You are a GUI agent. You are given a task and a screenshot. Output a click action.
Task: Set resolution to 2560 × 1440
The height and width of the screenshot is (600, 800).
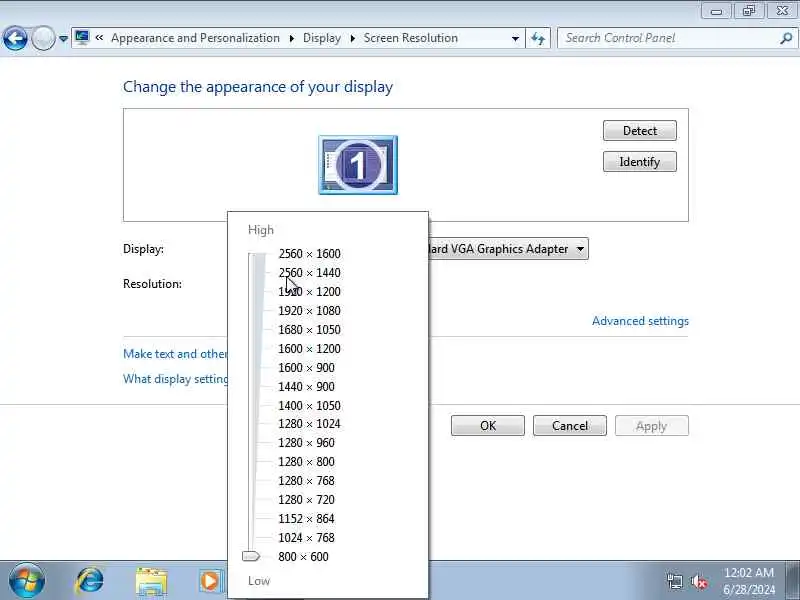[x=309, y=272]
